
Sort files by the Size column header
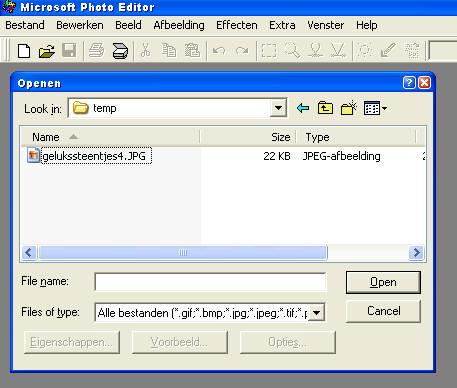[248, 137]
